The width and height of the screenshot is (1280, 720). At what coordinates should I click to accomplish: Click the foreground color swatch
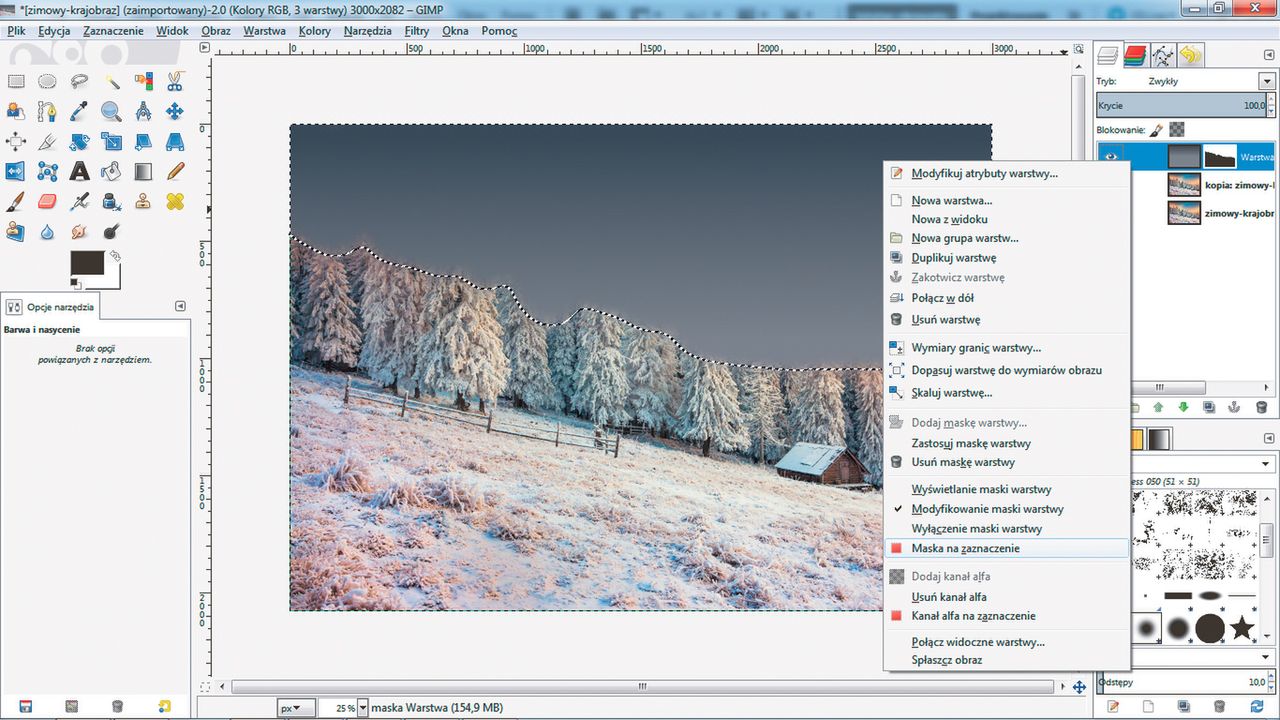[87, 263]
